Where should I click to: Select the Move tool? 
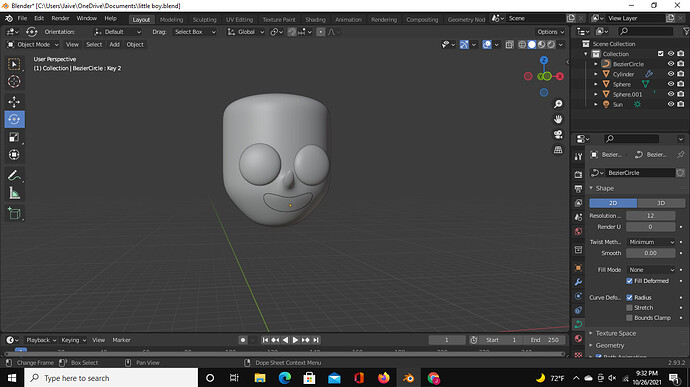point(14,102)
